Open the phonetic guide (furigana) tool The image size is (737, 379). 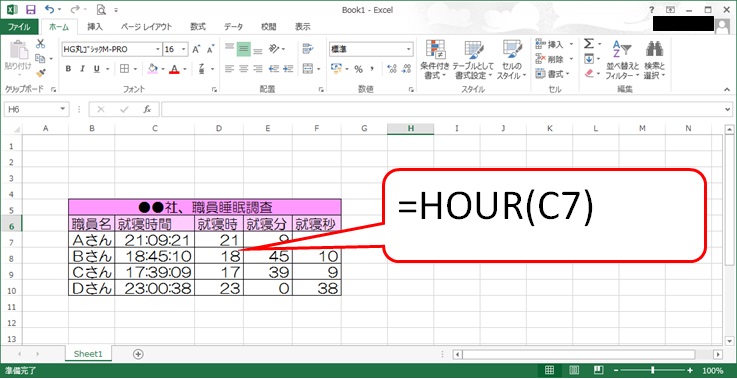point(202,69)
